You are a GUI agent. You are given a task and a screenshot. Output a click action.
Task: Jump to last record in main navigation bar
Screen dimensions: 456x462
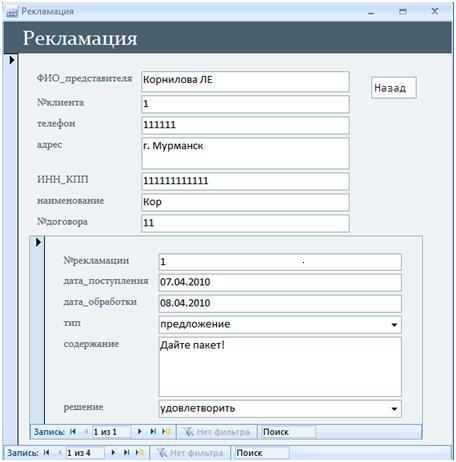click(x=126, y=452)
